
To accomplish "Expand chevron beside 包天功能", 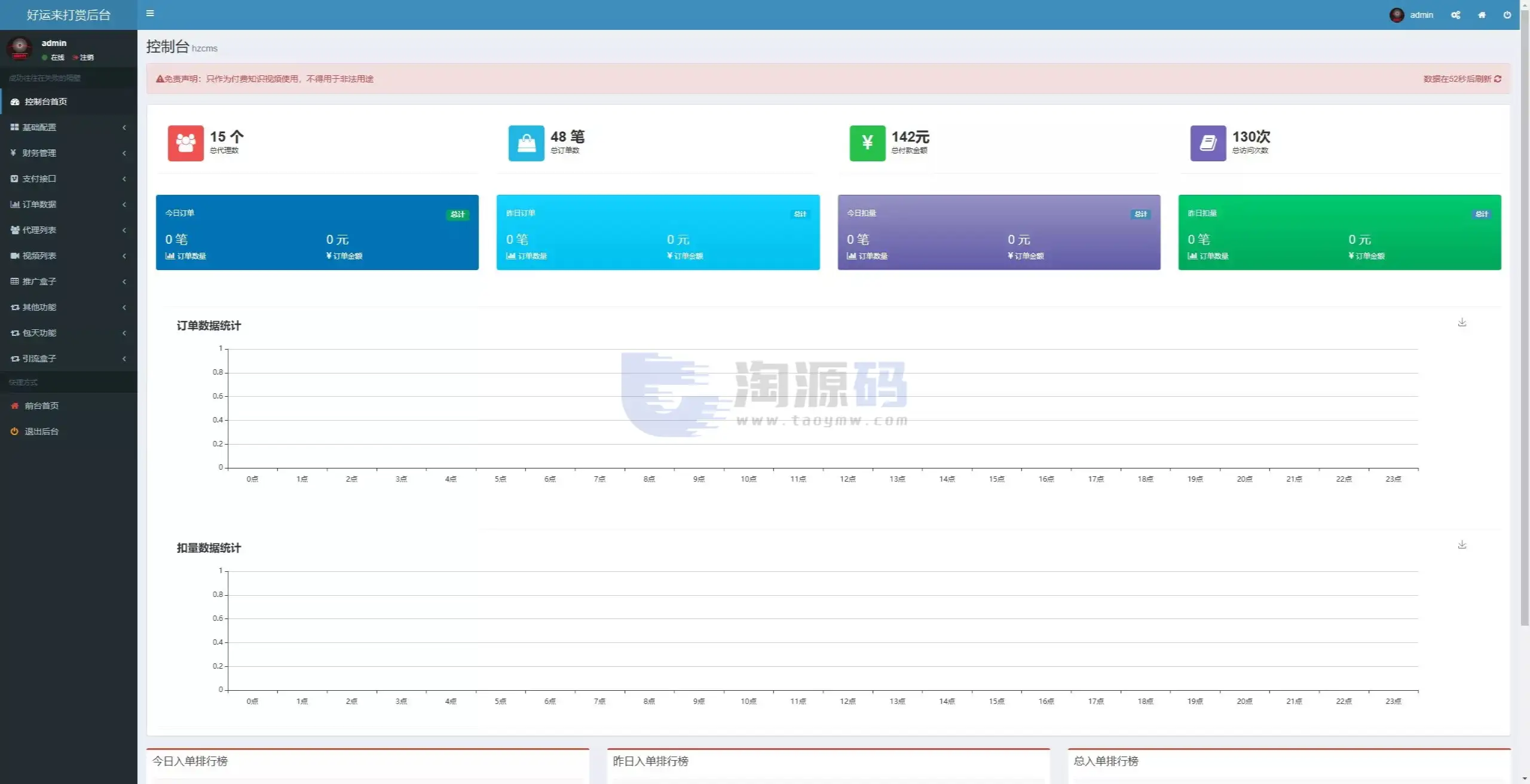I will point(124,333).
